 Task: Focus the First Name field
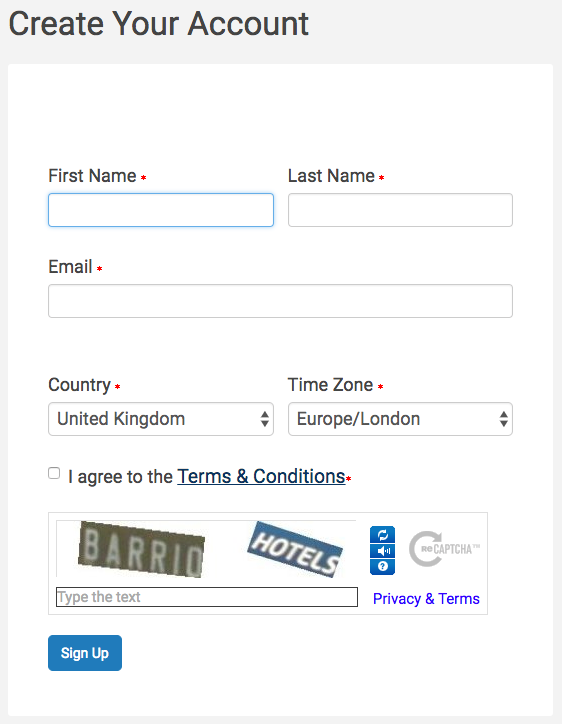[x=161, y=210]
